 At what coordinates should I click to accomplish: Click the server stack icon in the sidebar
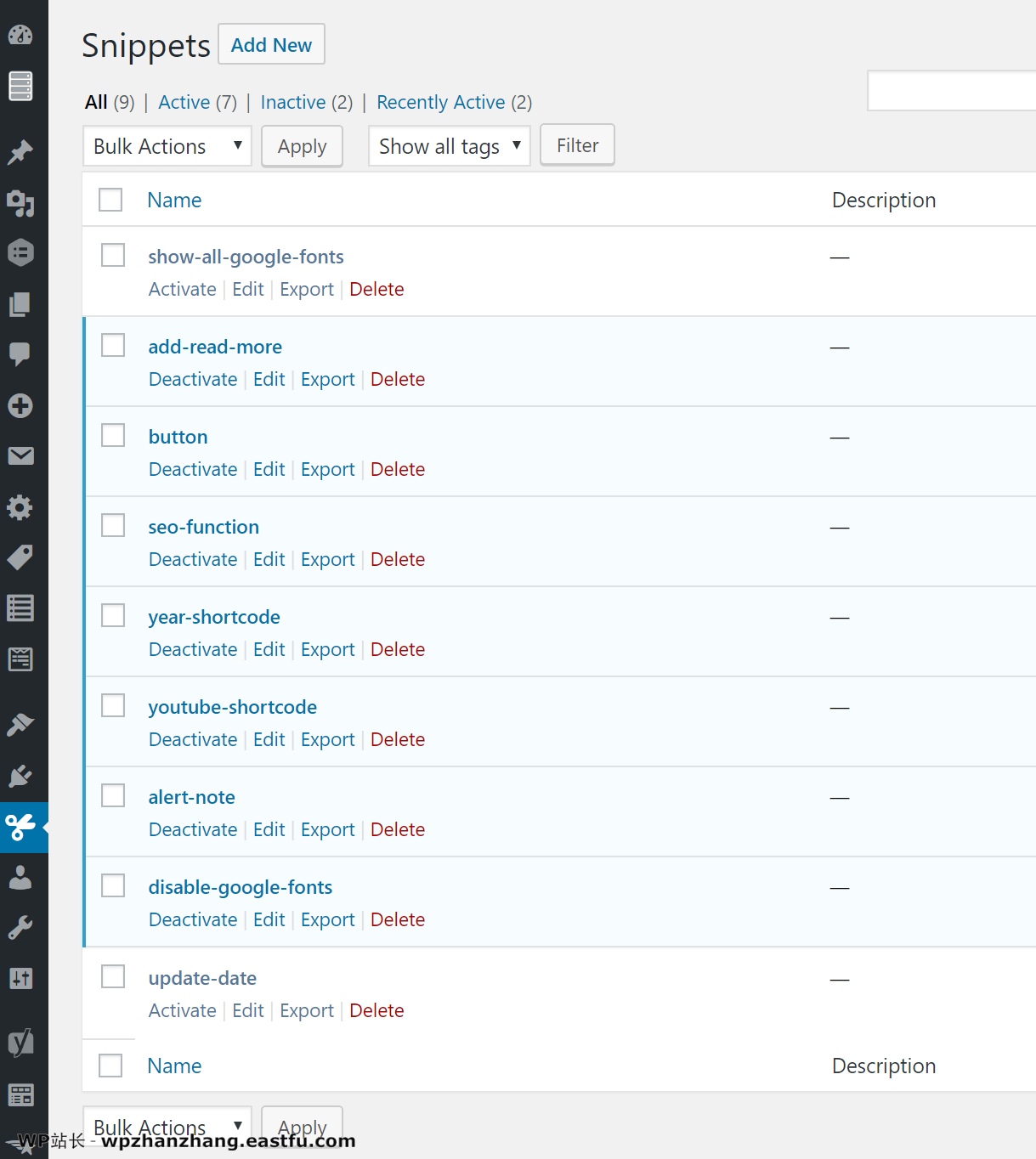(20, 86)
